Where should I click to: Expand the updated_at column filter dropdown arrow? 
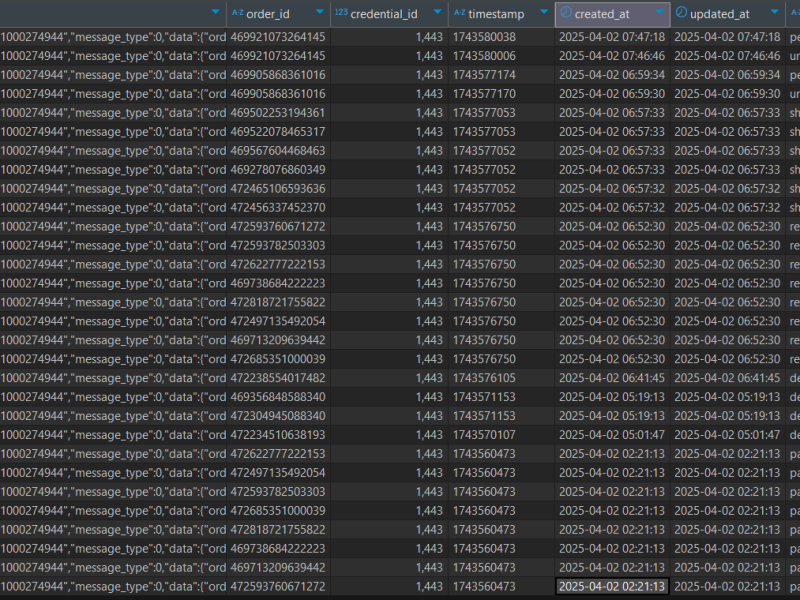coord(774,13)
